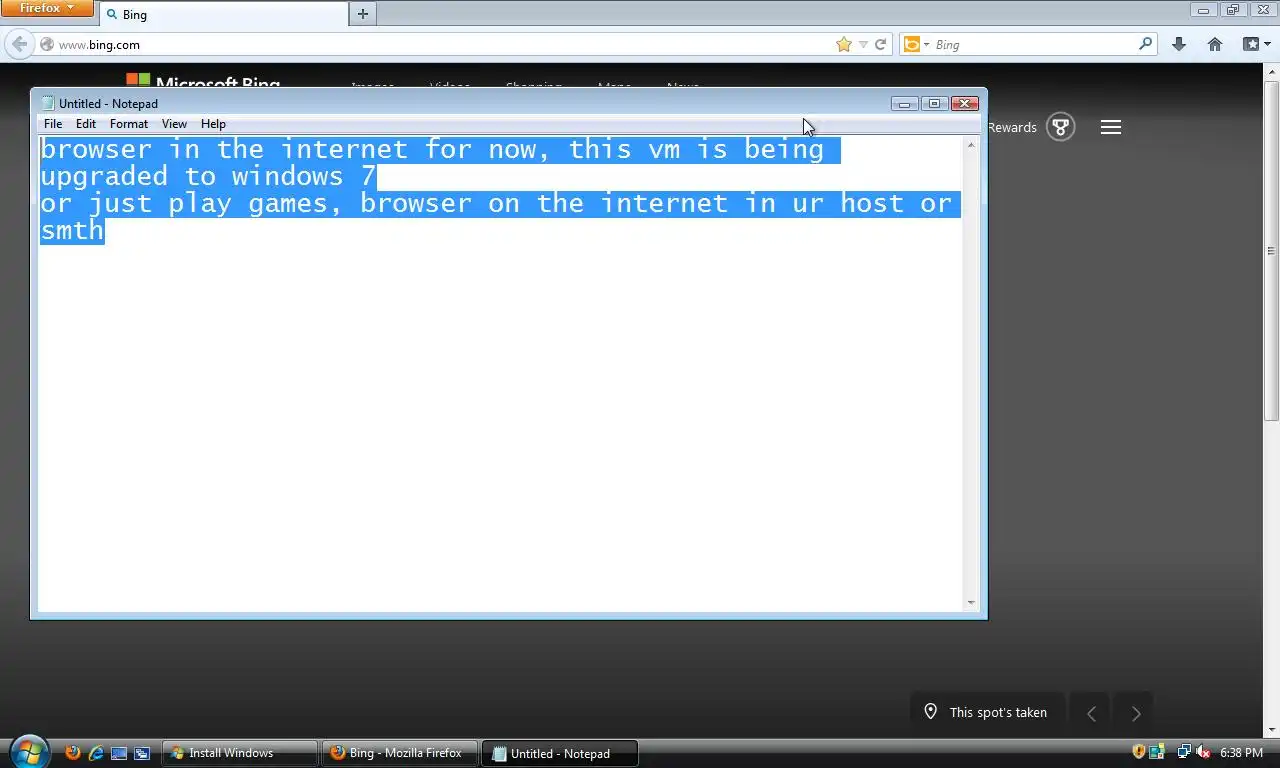Image resolution: width=1280 pixels, height=768 pixels.
Task: Click the Firefox page scroll-up arrow
Action: pyautogui.click(x=1272, y=71)
